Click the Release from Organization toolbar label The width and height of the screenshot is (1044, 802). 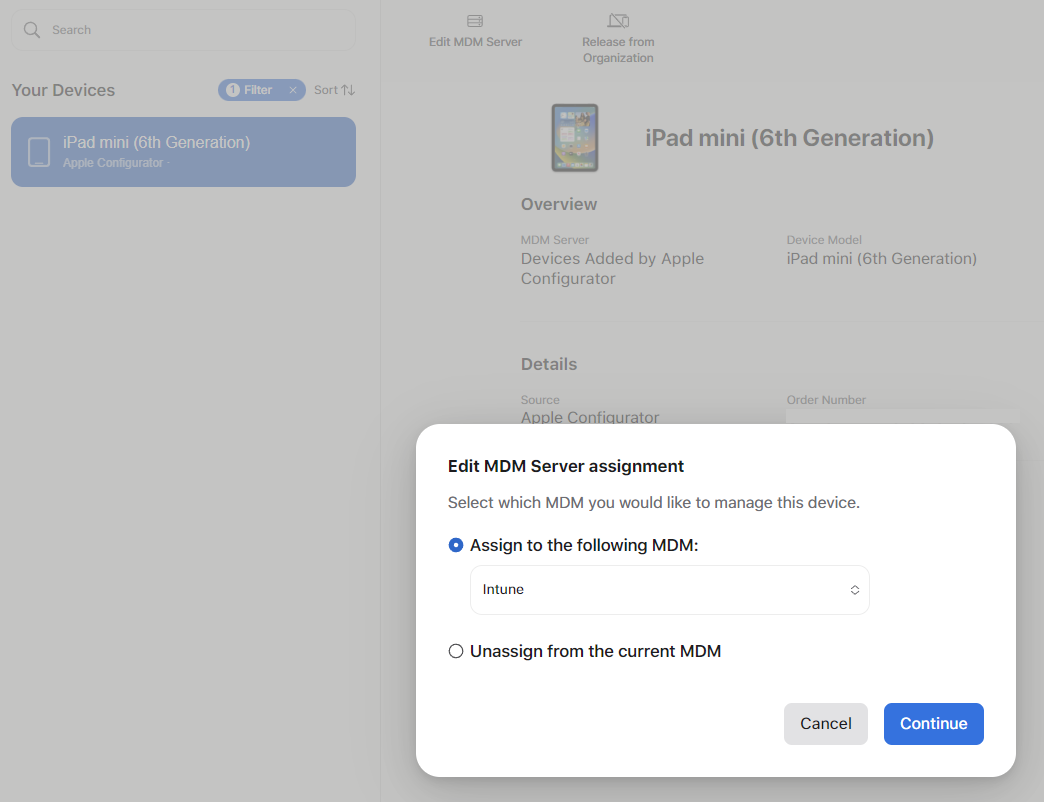click(618, 50)
